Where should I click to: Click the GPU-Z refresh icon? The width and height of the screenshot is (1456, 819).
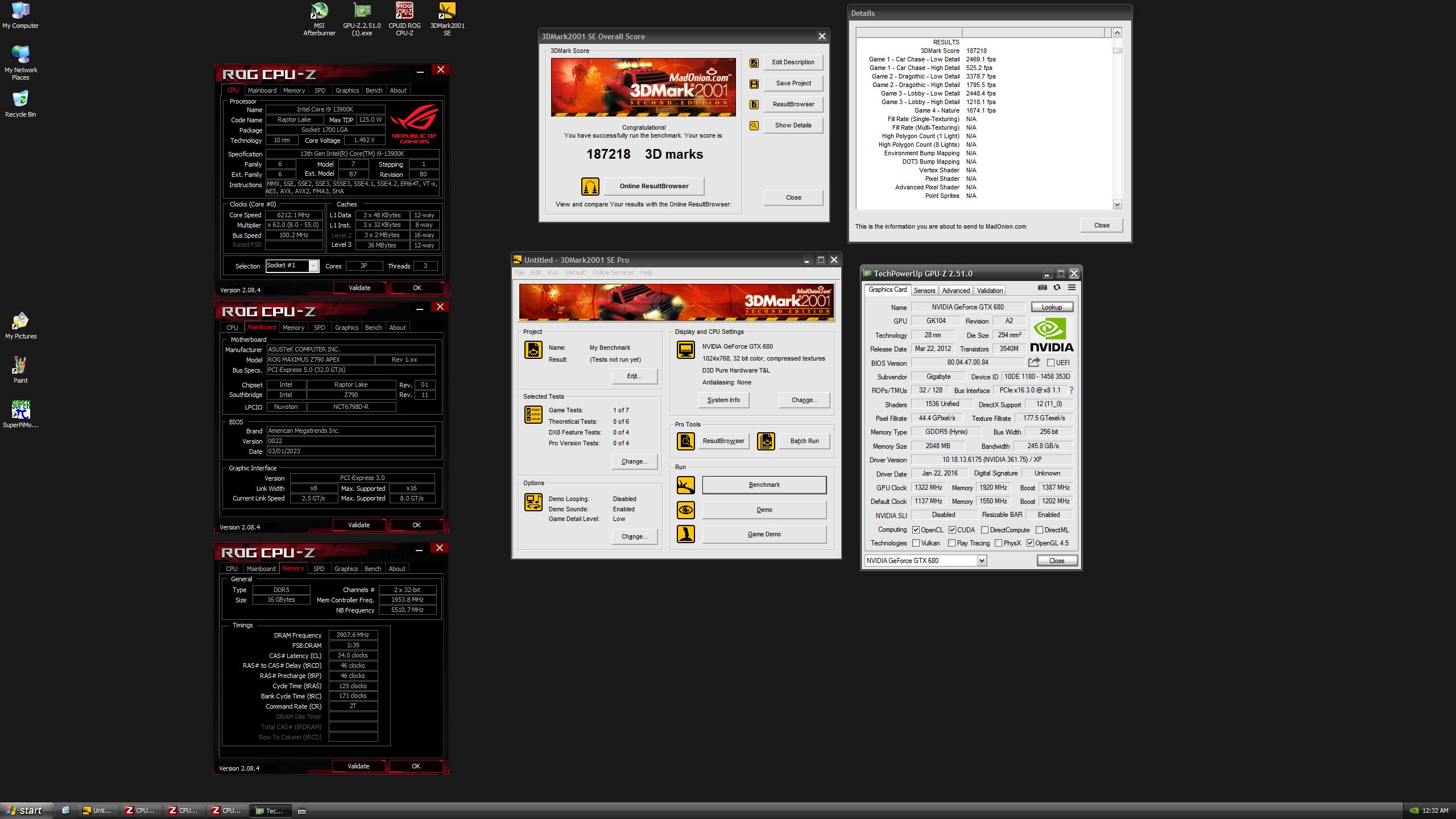coord(1057,288)
